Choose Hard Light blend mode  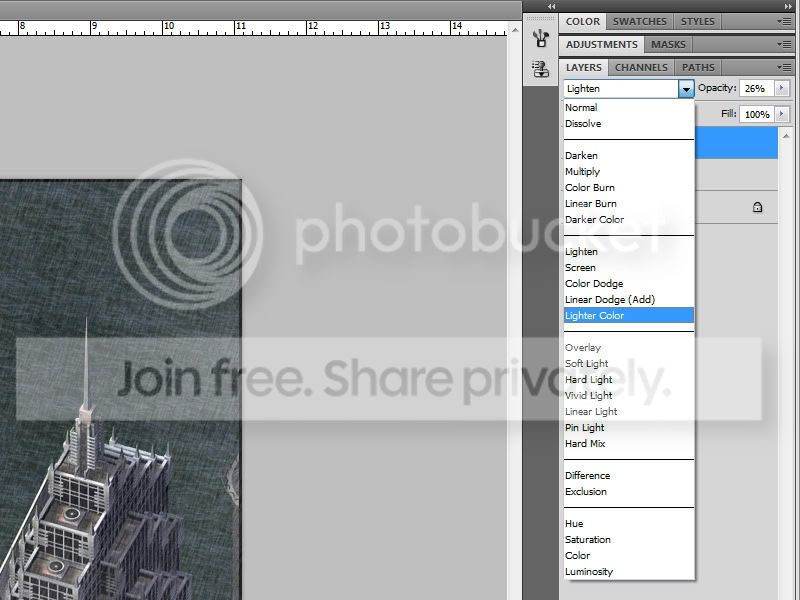point(629,380)
